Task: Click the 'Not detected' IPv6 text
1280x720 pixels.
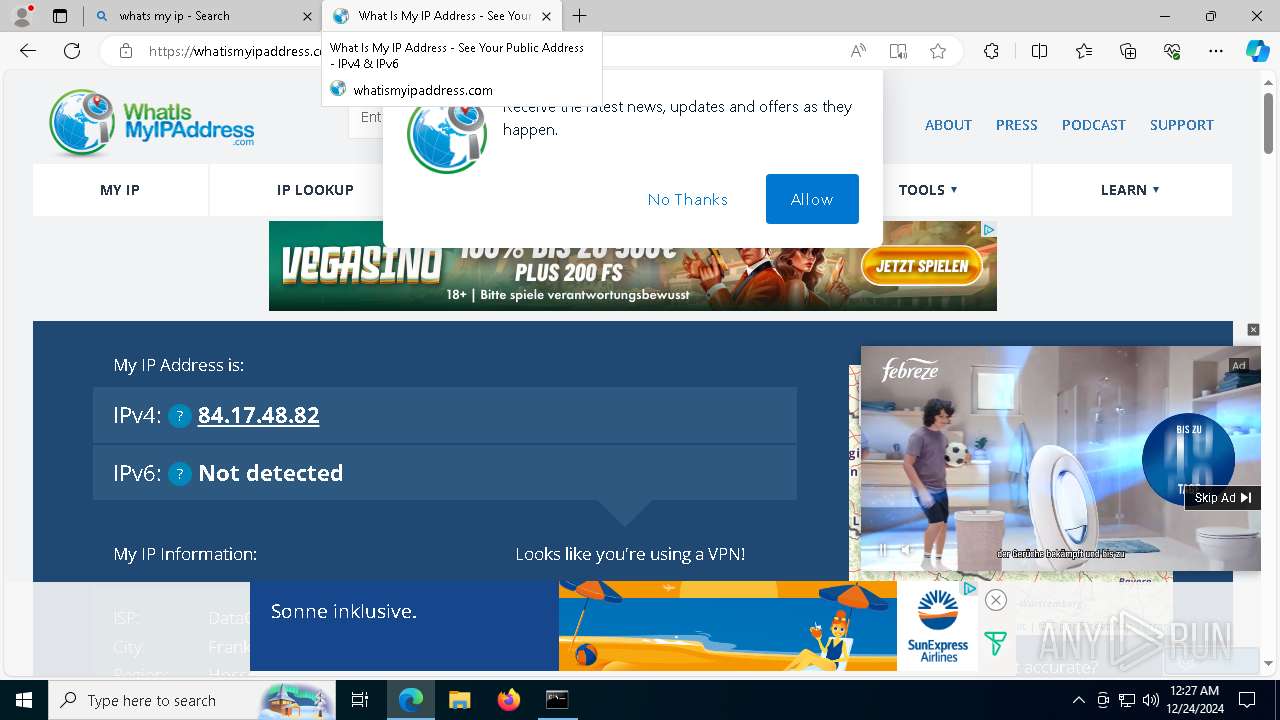Action: pyautogui.click(x=271, y=473)
